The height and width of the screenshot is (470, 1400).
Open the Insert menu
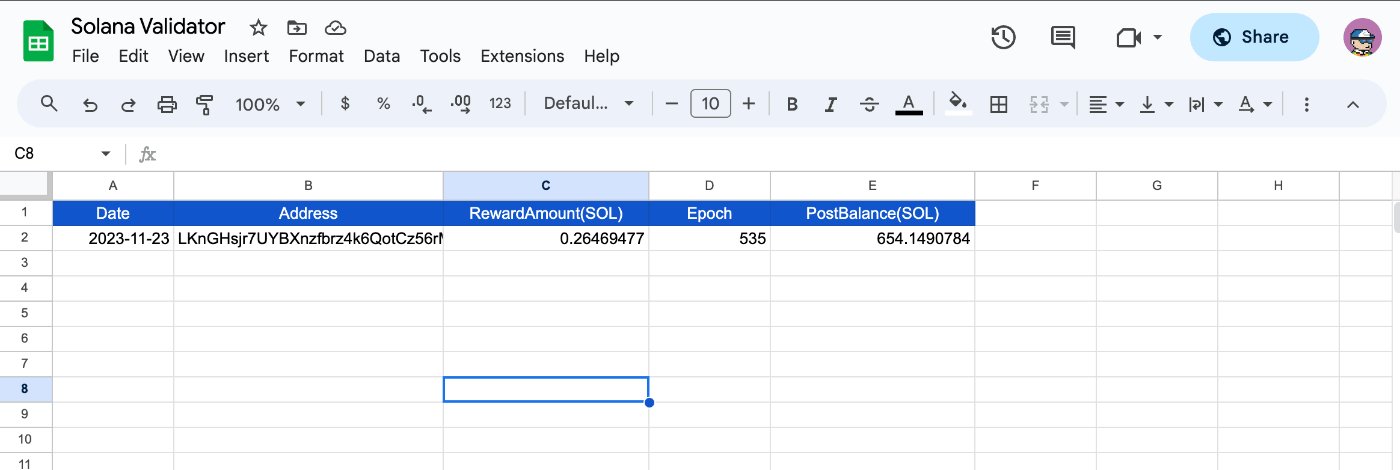pyautogui.click(x=246, y=56)
